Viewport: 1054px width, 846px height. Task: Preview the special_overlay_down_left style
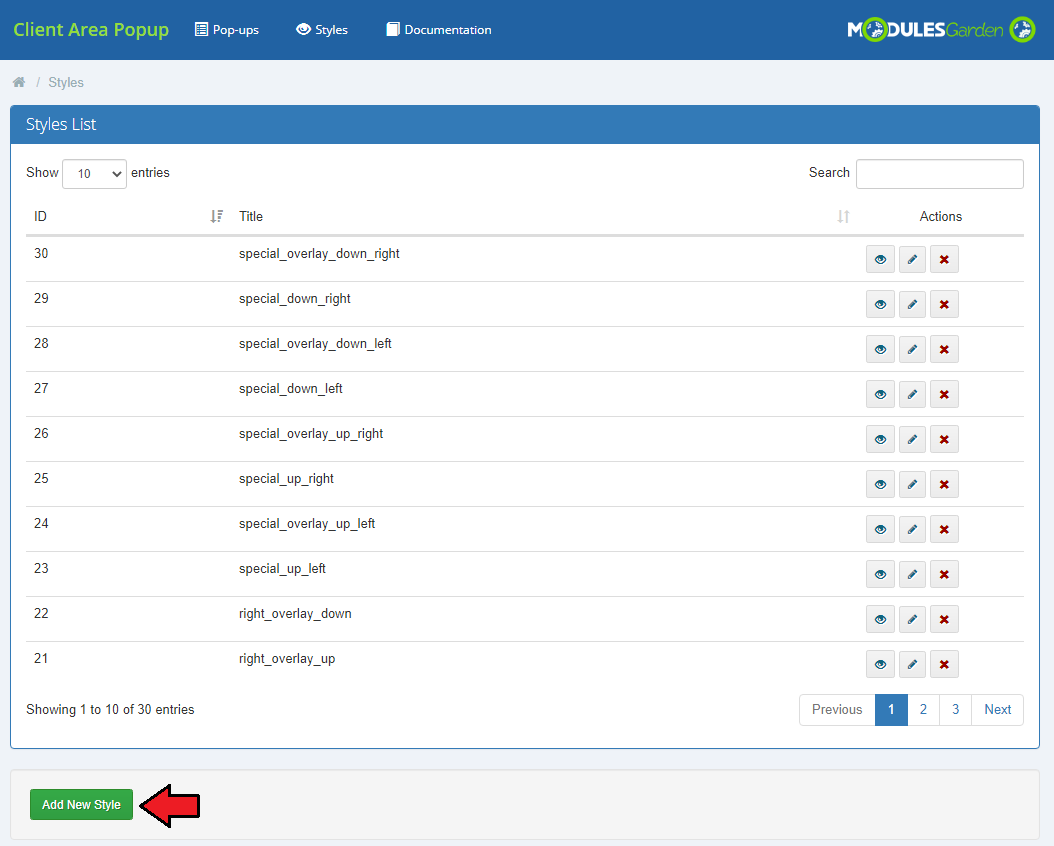point(880,349)
